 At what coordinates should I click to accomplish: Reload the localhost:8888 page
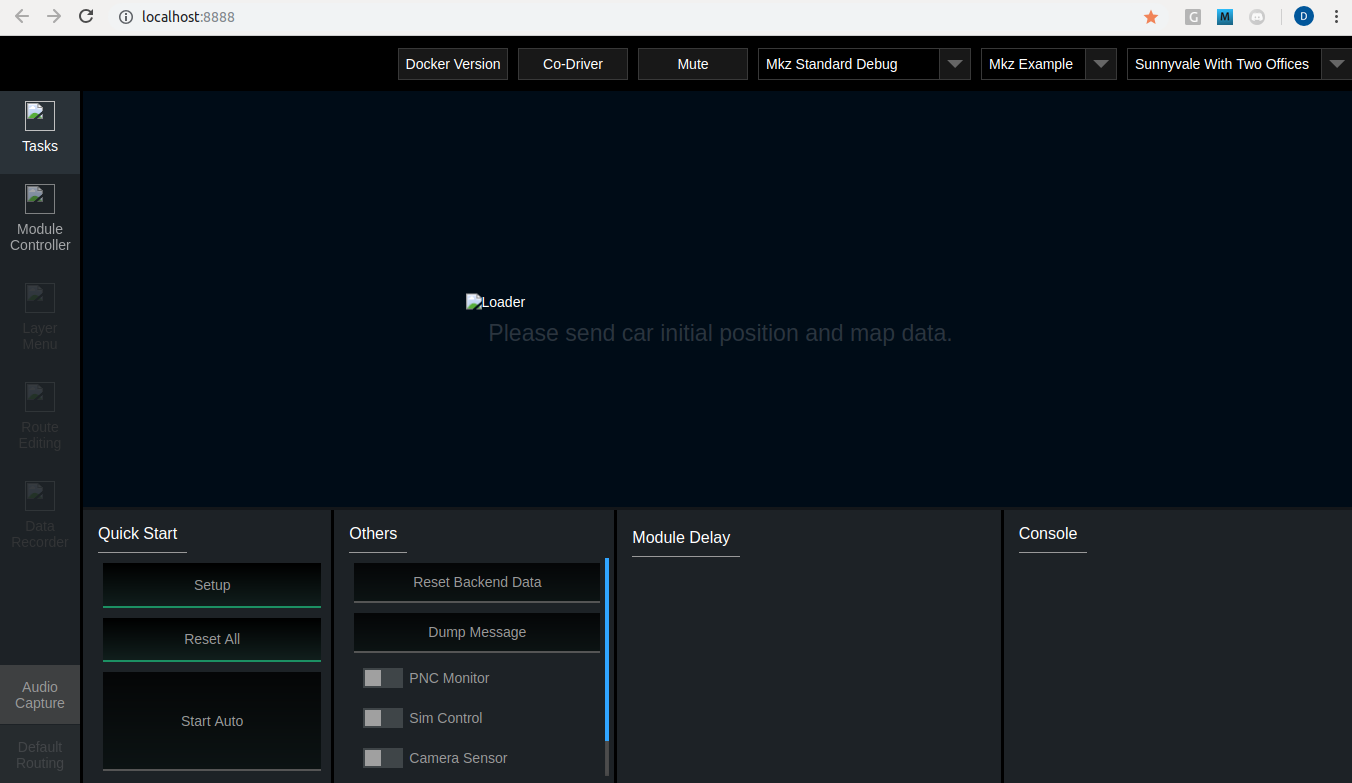click(x=86, y=17)
